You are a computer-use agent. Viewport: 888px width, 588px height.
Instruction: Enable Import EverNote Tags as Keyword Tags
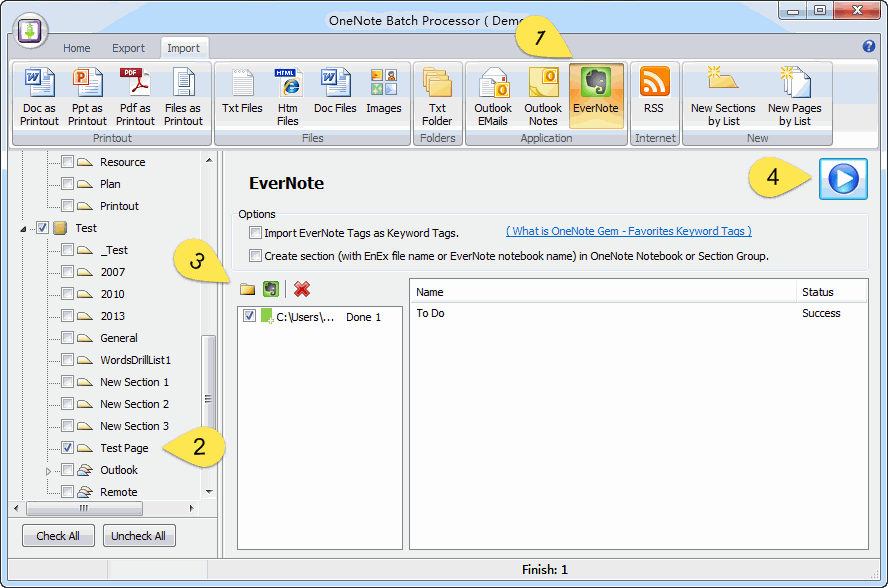tap(255, 233)
